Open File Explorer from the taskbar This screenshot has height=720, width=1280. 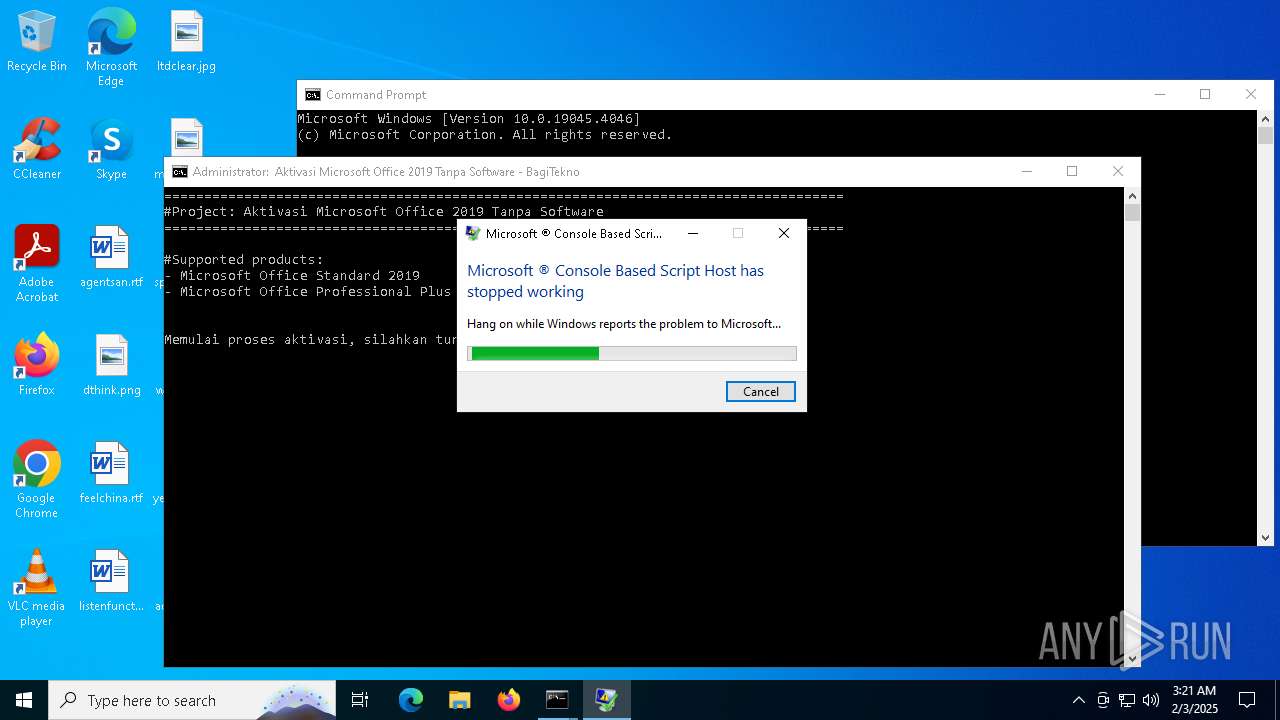pyautogui.click(x=460, y=700)
